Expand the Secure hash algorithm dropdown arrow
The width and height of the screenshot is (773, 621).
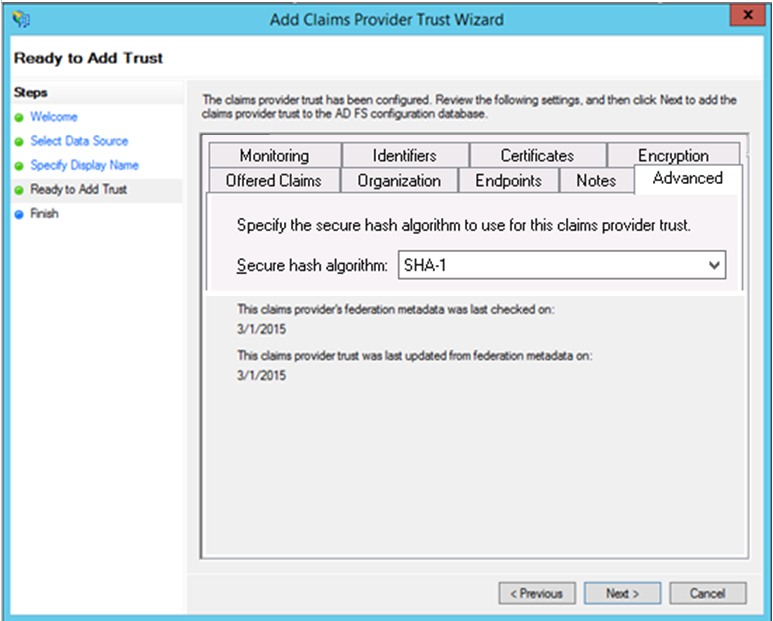point(714,266)
